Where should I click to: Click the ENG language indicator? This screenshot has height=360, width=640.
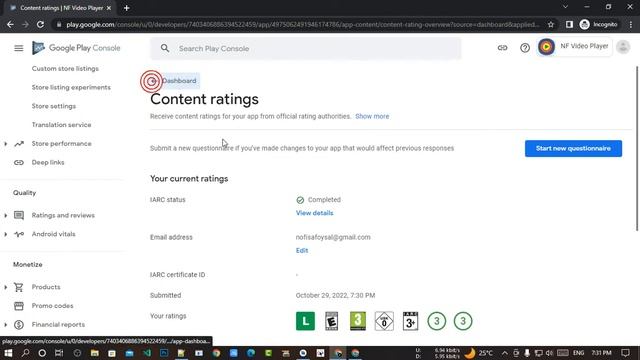(578, 353)
